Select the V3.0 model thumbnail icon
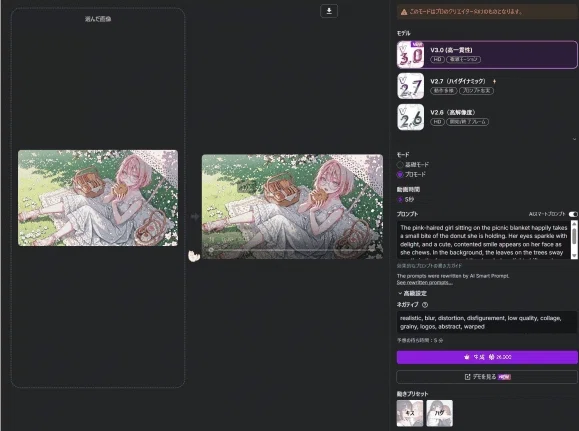Viewport: 579px width, 431px height. pos(411,55)
